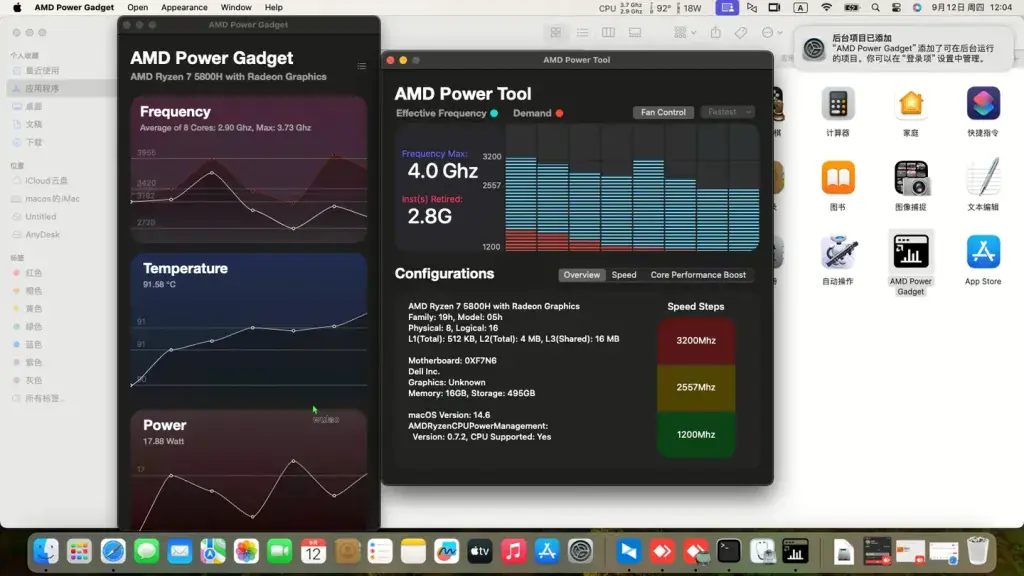Select the 2557Mhz speed step

[x=696, y=387]
